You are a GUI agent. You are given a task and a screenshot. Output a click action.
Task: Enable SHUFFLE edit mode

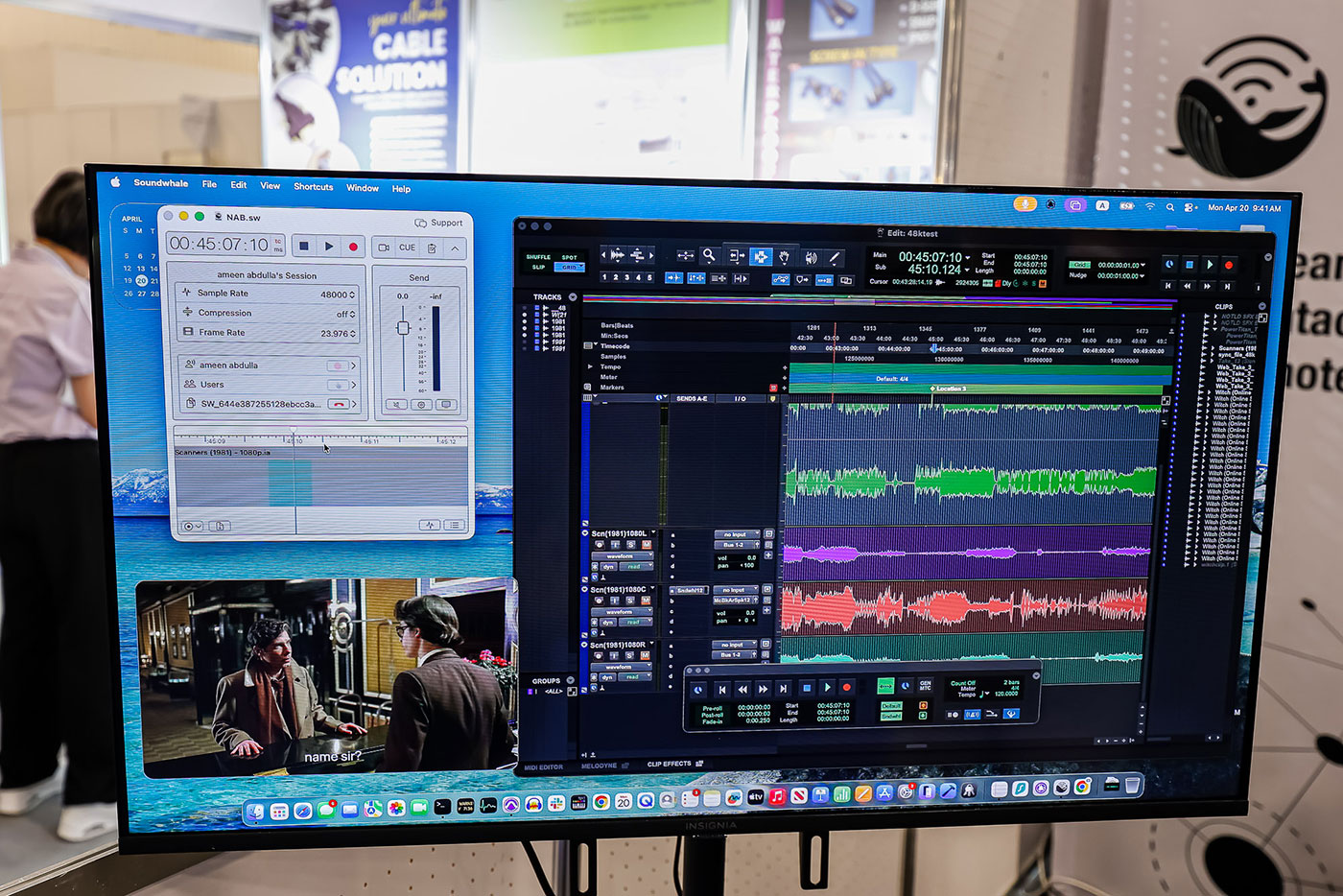tap(538, 257)
